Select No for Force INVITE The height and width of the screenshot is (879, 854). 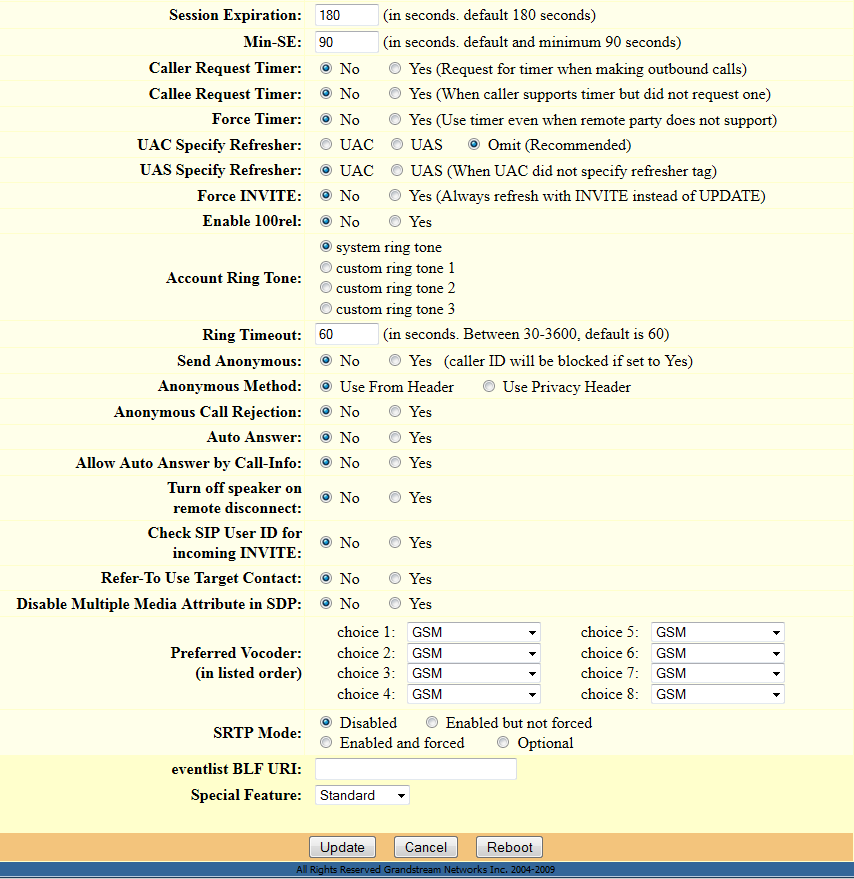point(326,196)
